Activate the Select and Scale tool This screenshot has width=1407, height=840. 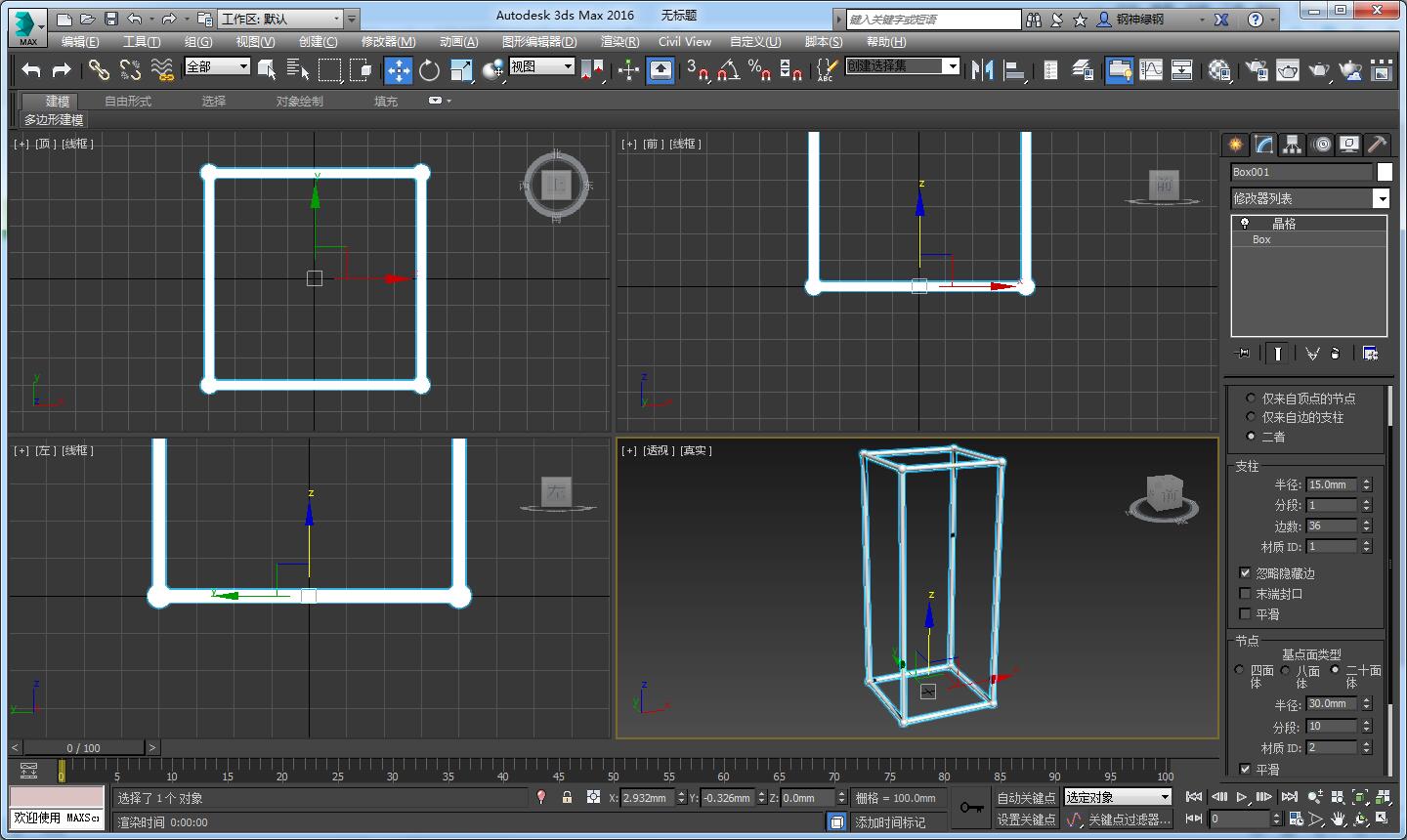(461, 69)
